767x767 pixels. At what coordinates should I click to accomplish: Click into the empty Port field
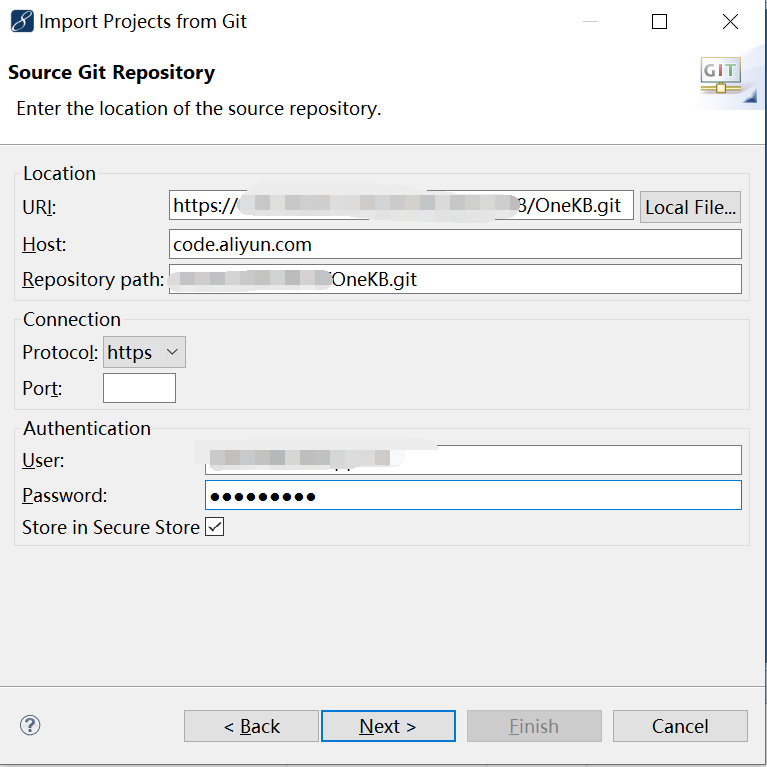[139, 388]
